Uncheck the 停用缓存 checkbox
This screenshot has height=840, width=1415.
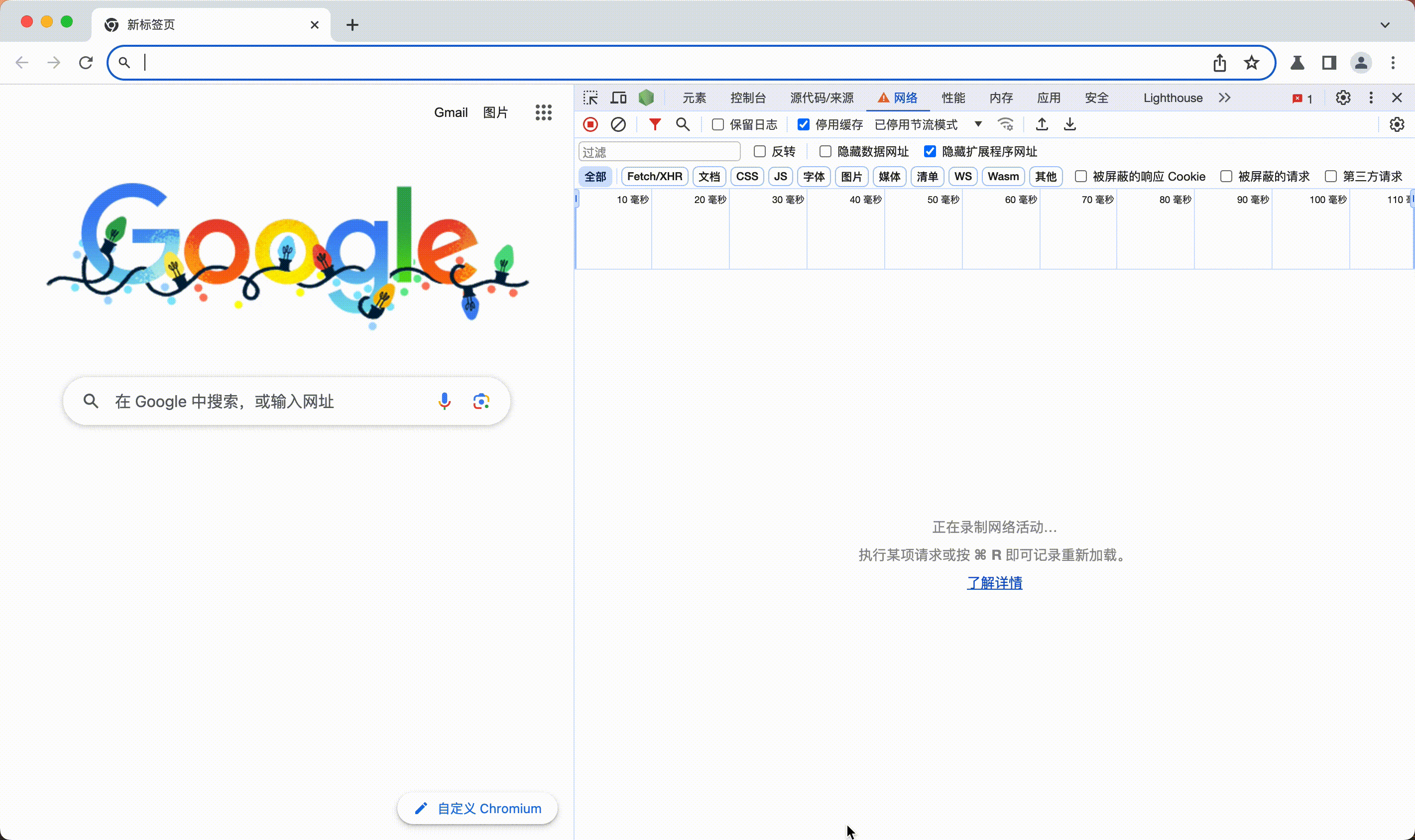[803, 124]
